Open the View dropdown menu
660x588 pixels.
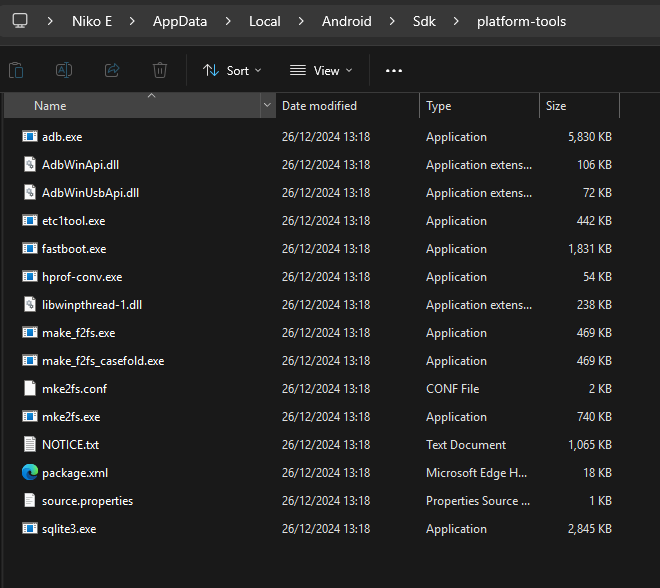pos(321,71)
